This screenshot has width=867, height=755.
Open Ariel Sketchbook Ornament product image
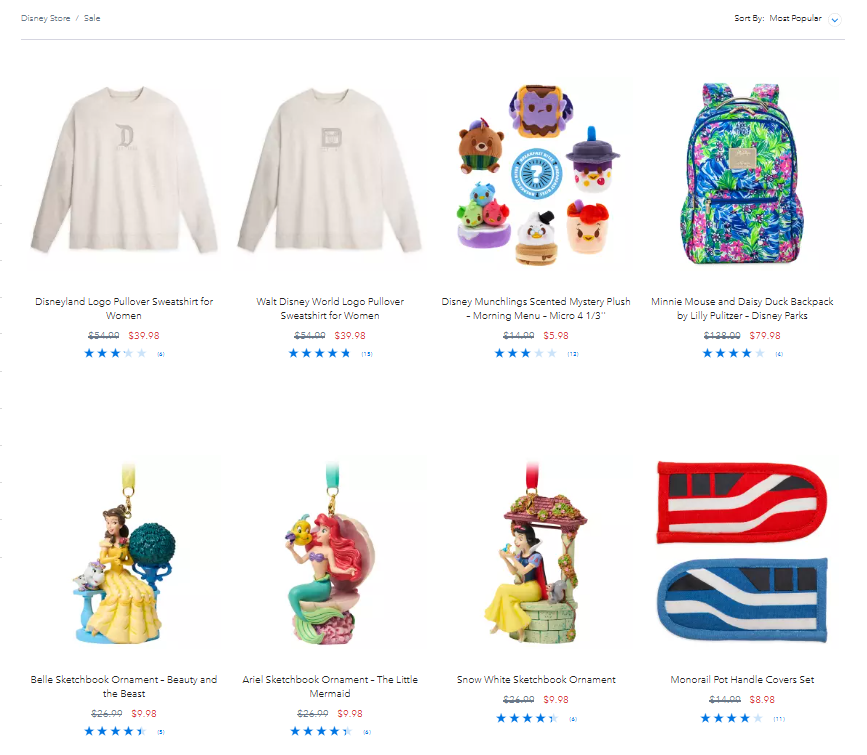(x=330, y=553)
